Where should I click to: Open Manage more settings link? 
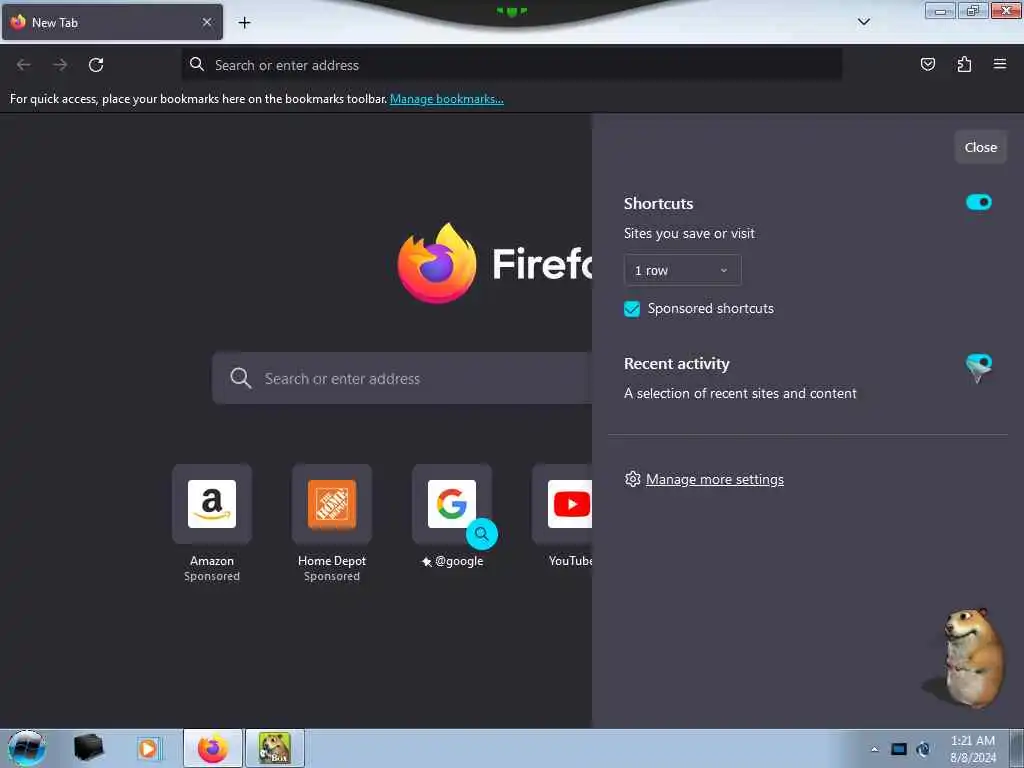[x=714, y=479]
